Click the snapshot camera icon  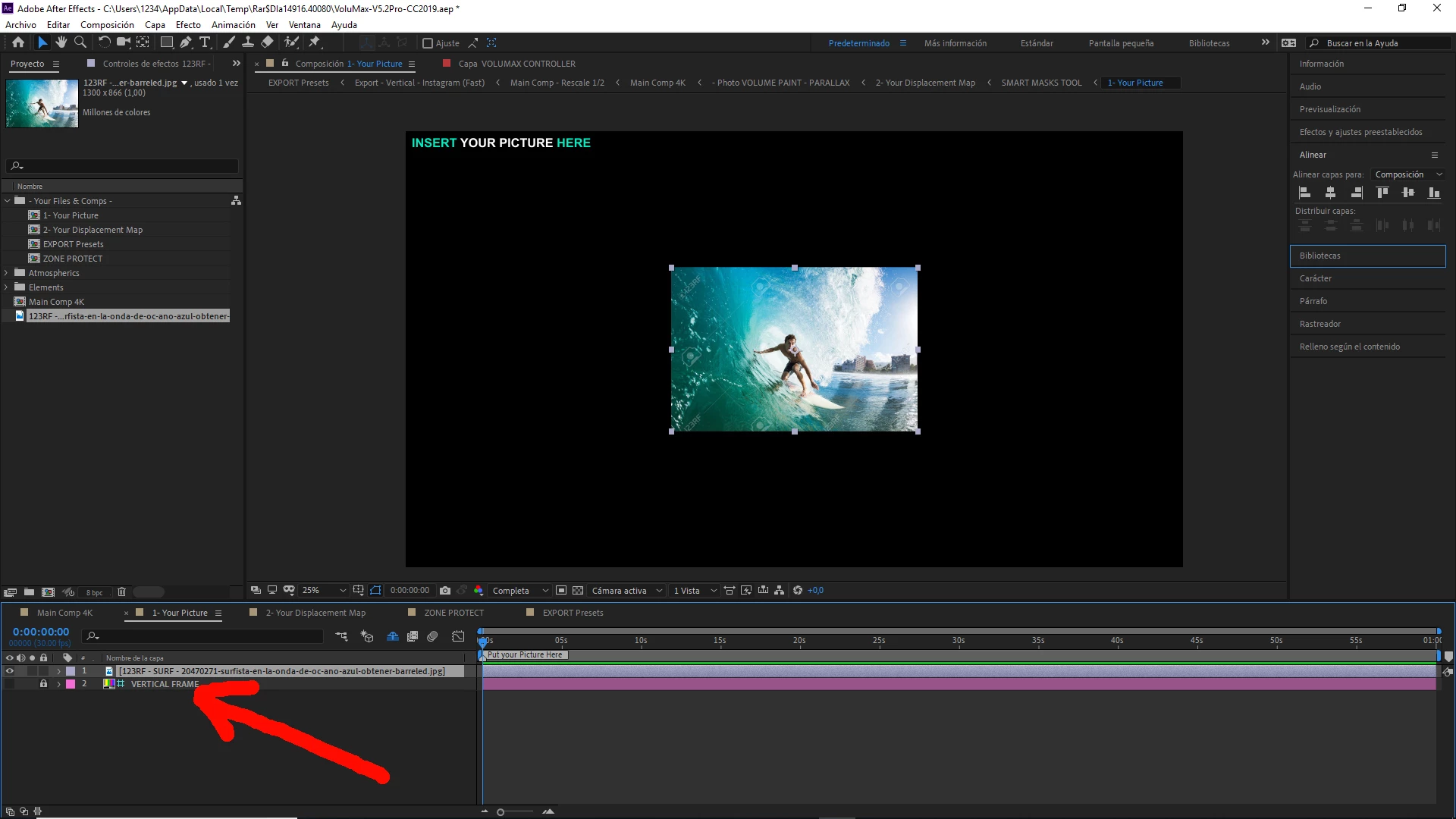pos(445,591)
